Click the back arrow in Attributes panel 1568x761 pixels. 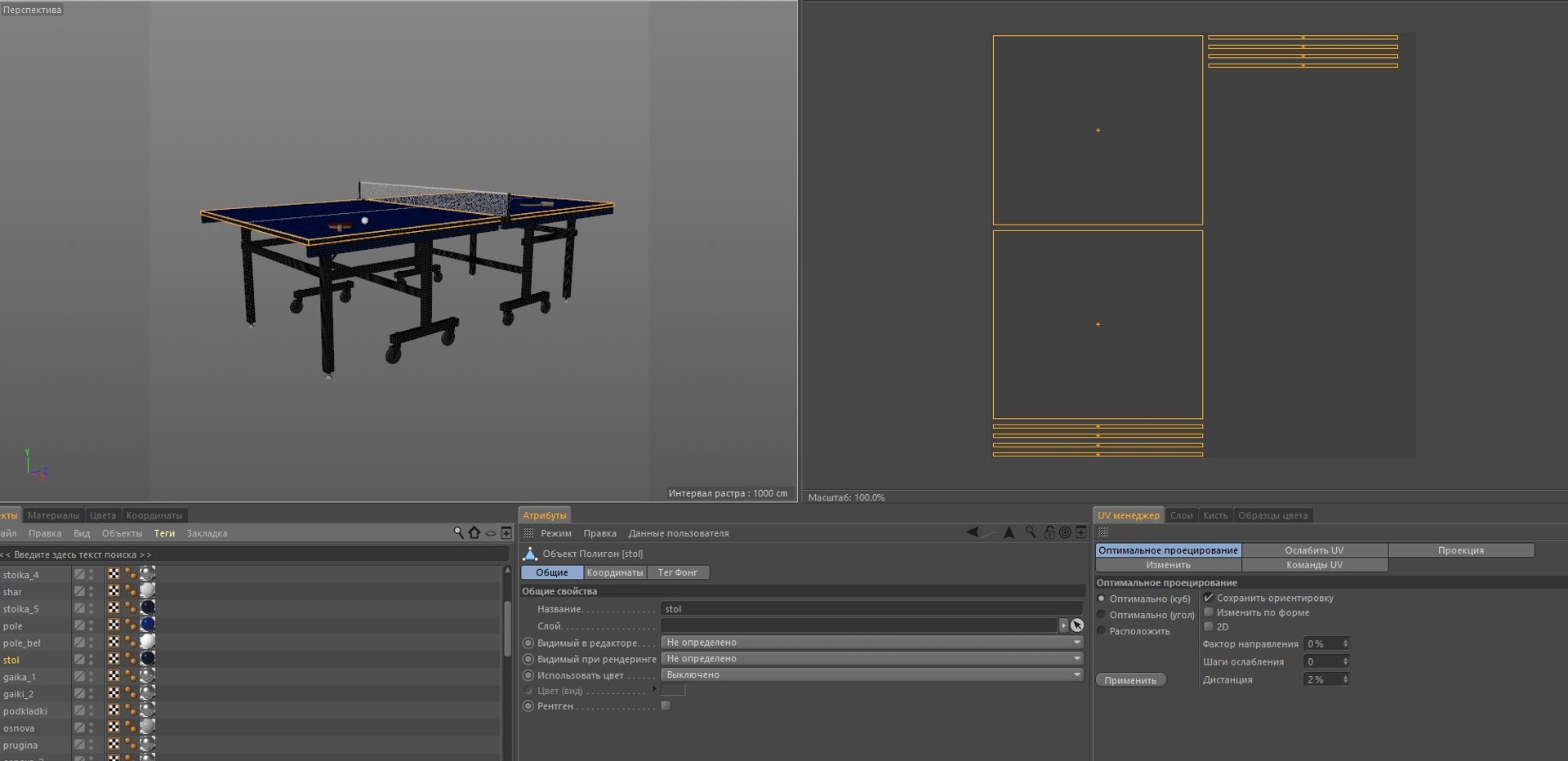pyautogui.click(x=973, y=532)
